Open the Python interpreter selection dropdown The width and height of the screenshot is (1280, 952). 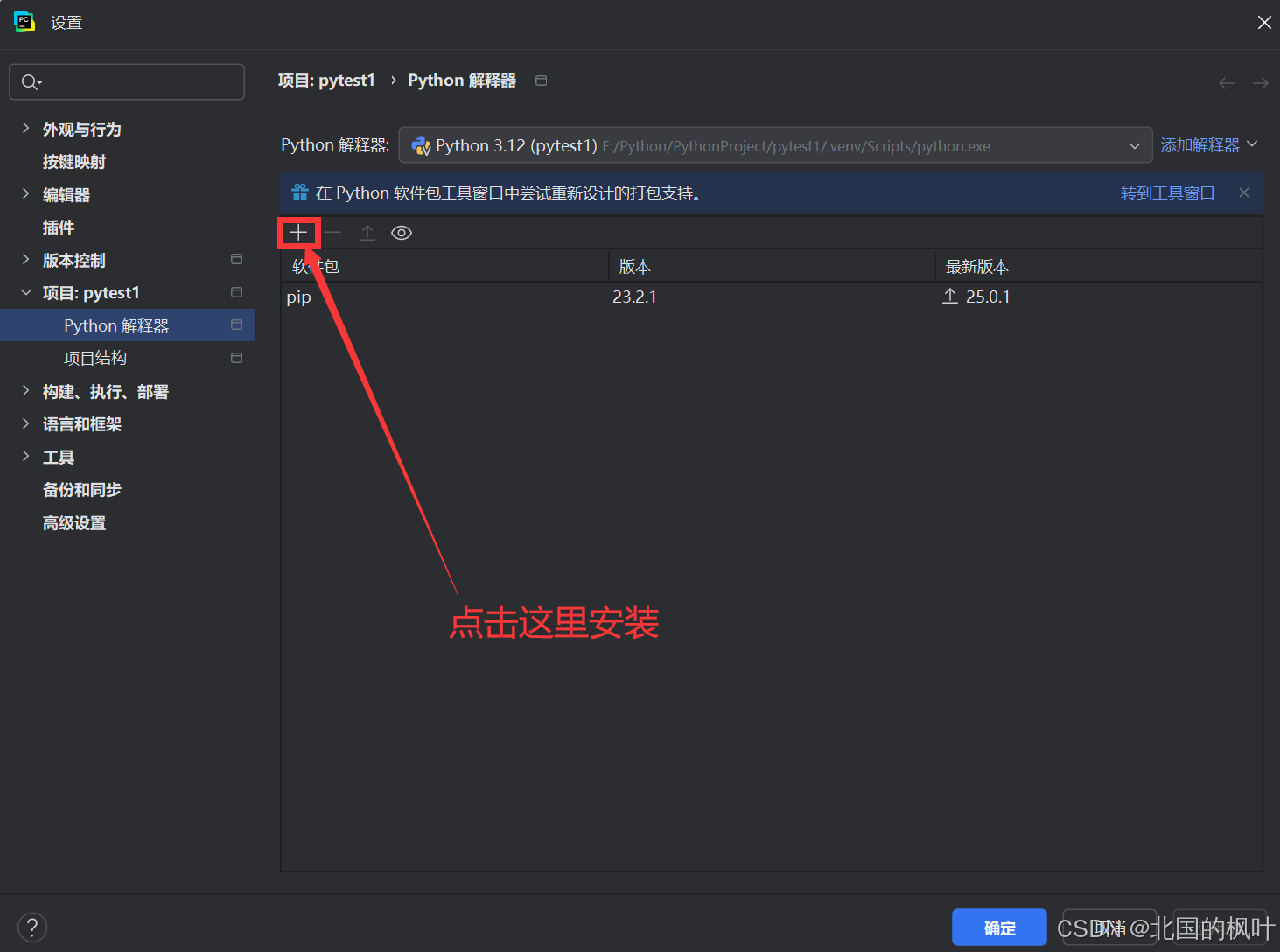(1135, 145)
